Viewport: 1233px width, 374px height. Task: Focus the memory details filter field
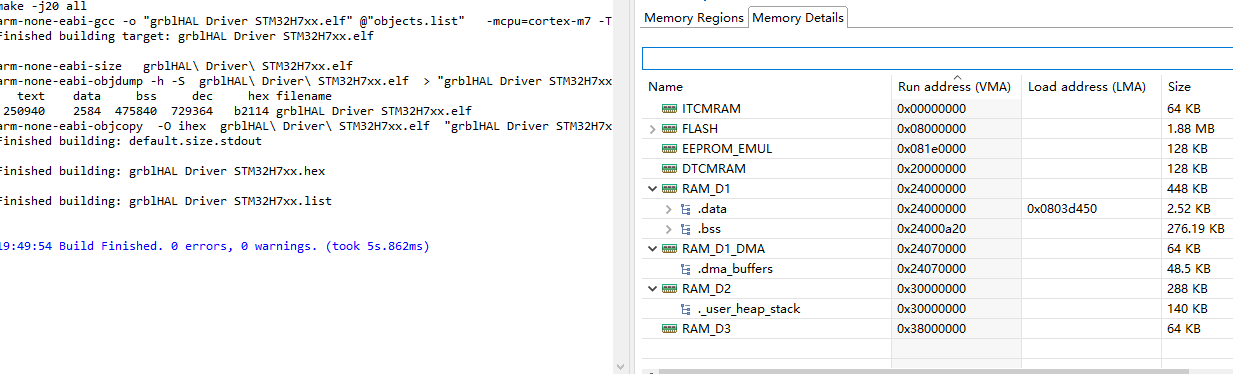(937, 58)
